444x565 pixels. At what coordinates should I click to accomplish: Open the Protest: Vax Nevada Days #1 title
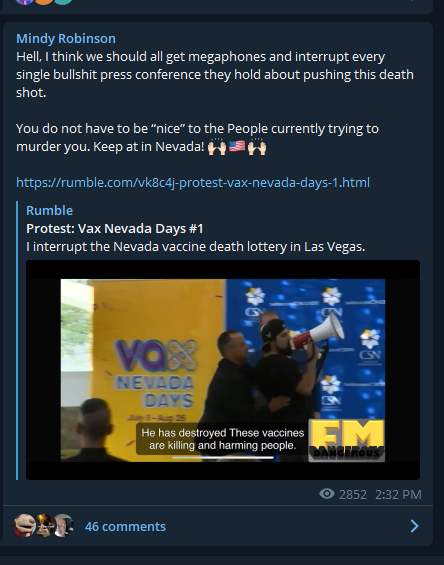point(115,228)
